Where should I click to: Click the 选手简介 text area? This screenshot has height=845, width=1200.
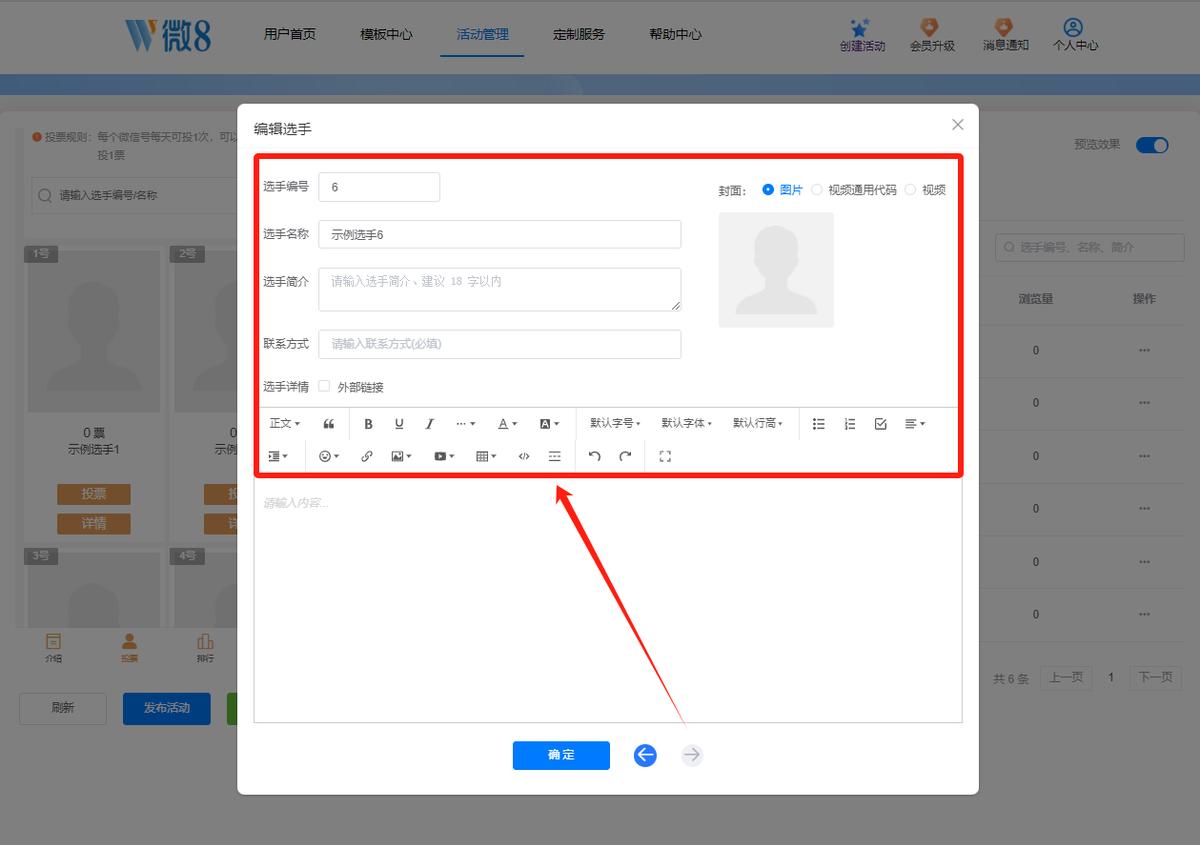(500, 289)
